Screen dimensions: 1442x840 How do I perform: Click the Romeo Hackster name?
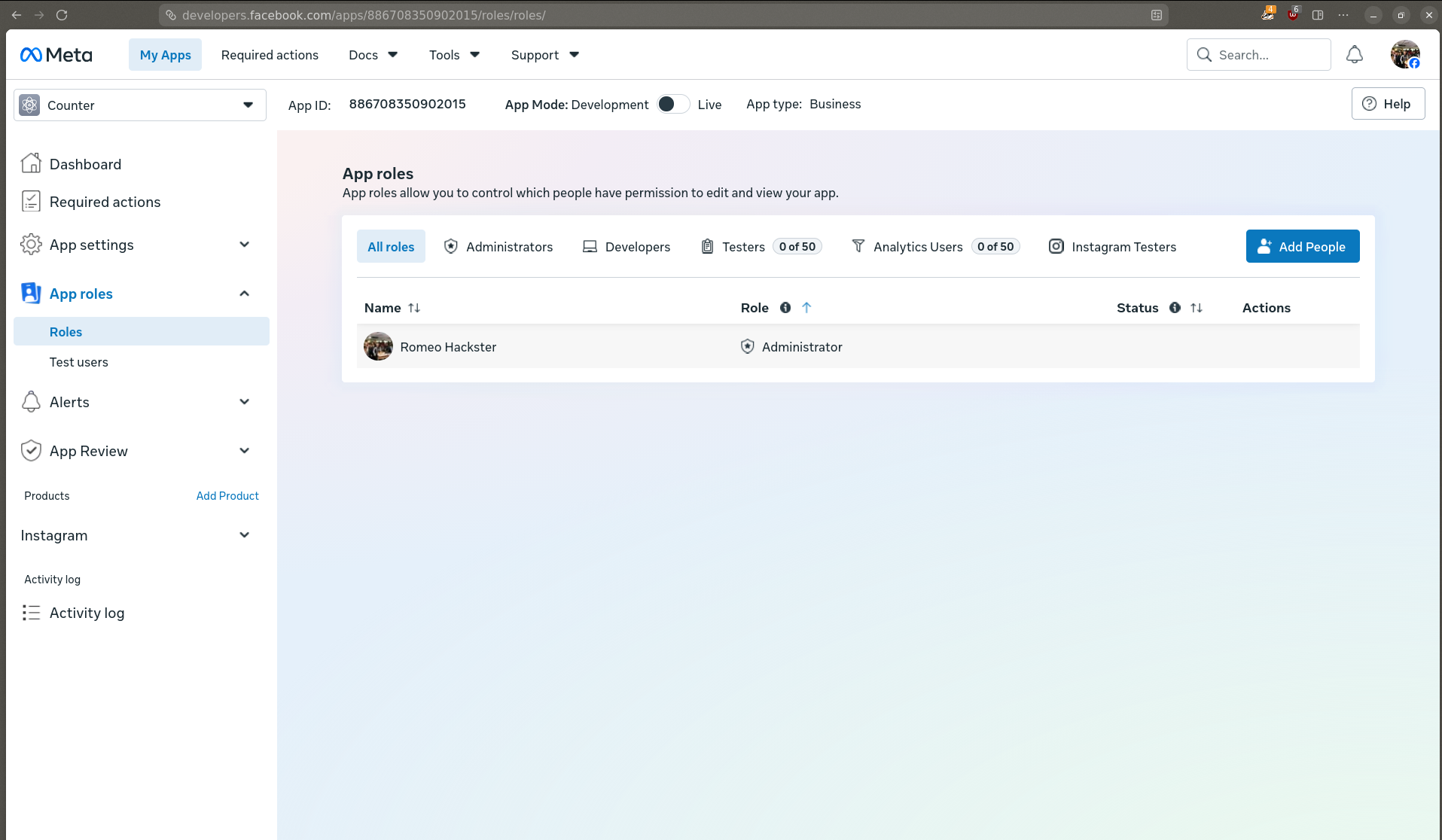pyautogui.click(x=448, y=347)
